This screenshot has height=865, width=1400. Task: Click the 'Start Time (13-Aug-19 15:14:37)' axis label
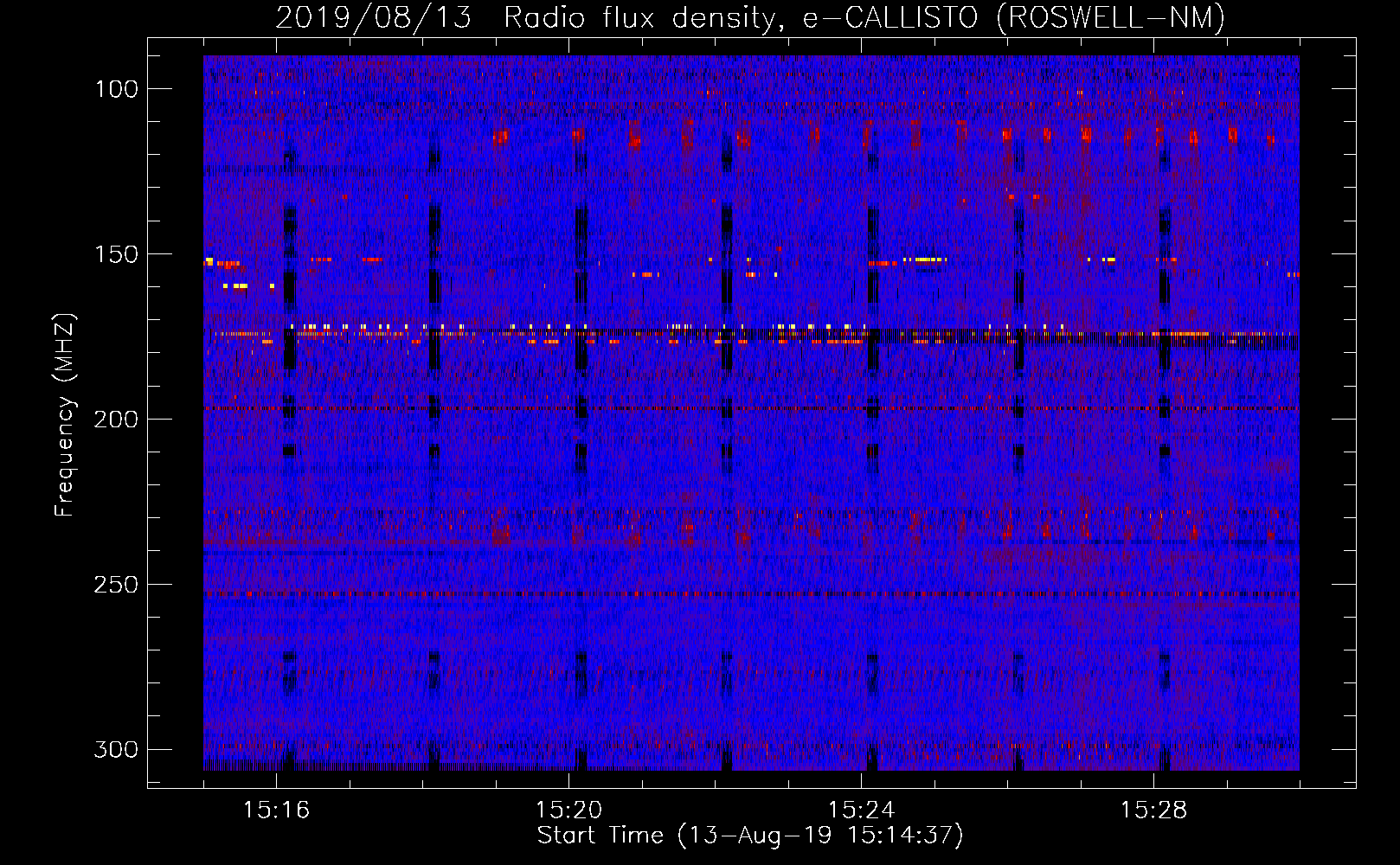[x=750, y=836]
